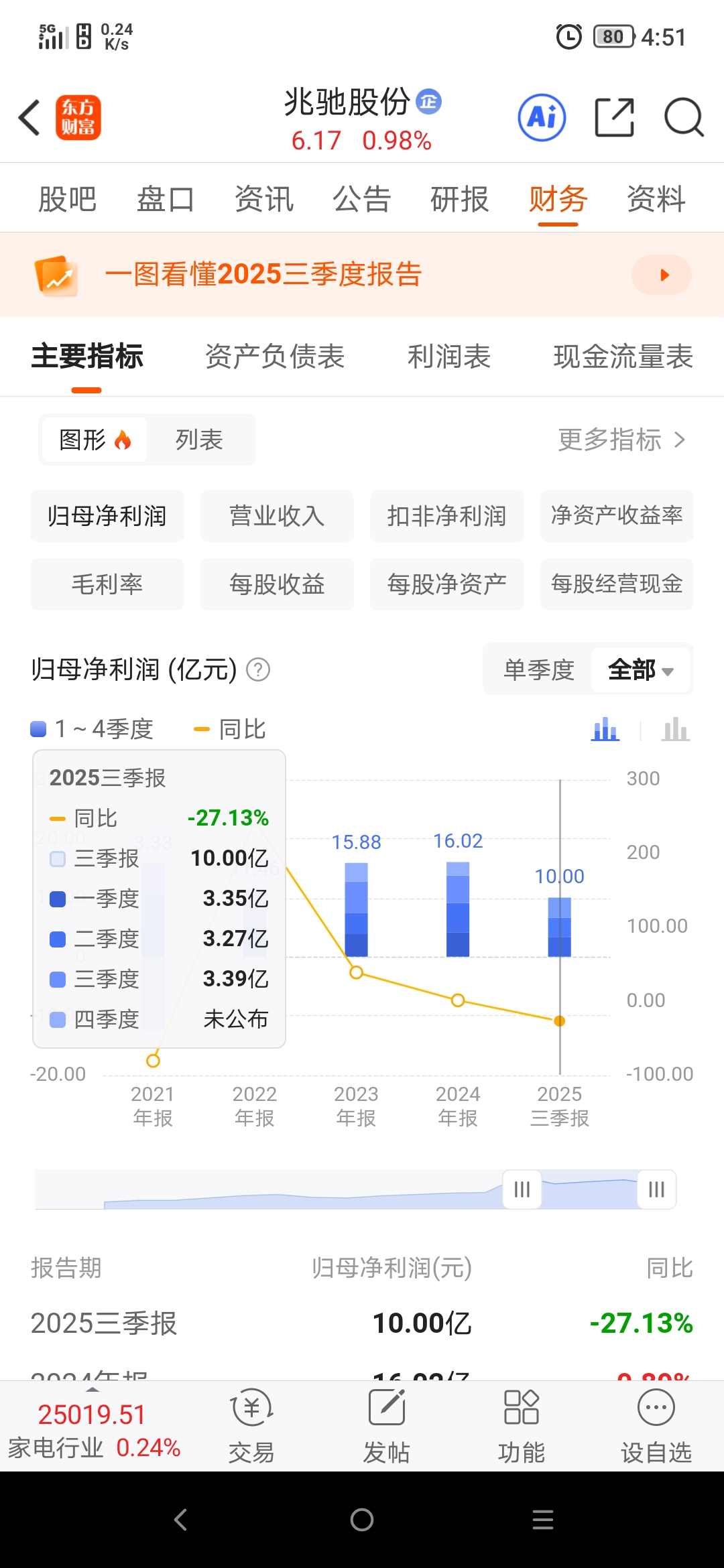Switch to the stacked bar chart icon

pyautogui.click(x=605, y=729)
